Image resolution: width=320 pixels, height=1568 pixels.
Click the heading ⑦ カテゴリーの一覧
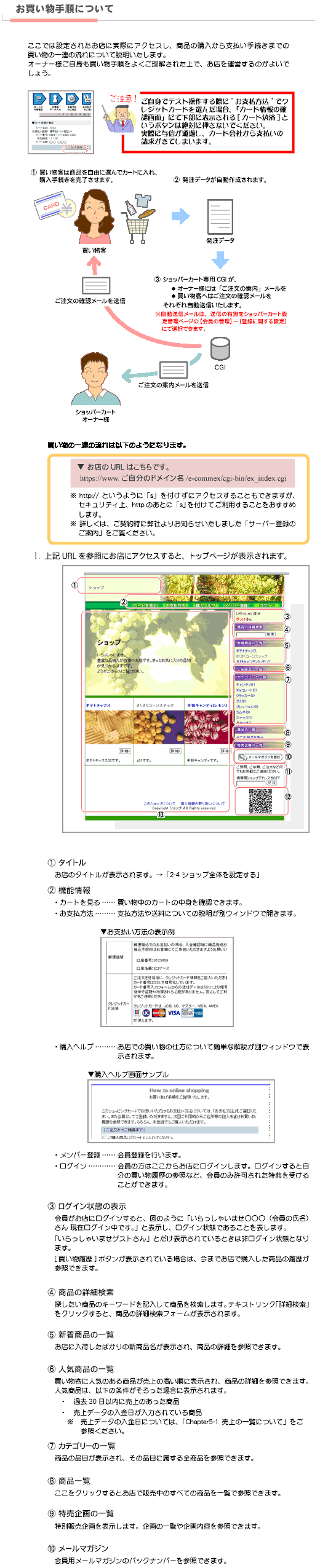[x=82, y=1445]
